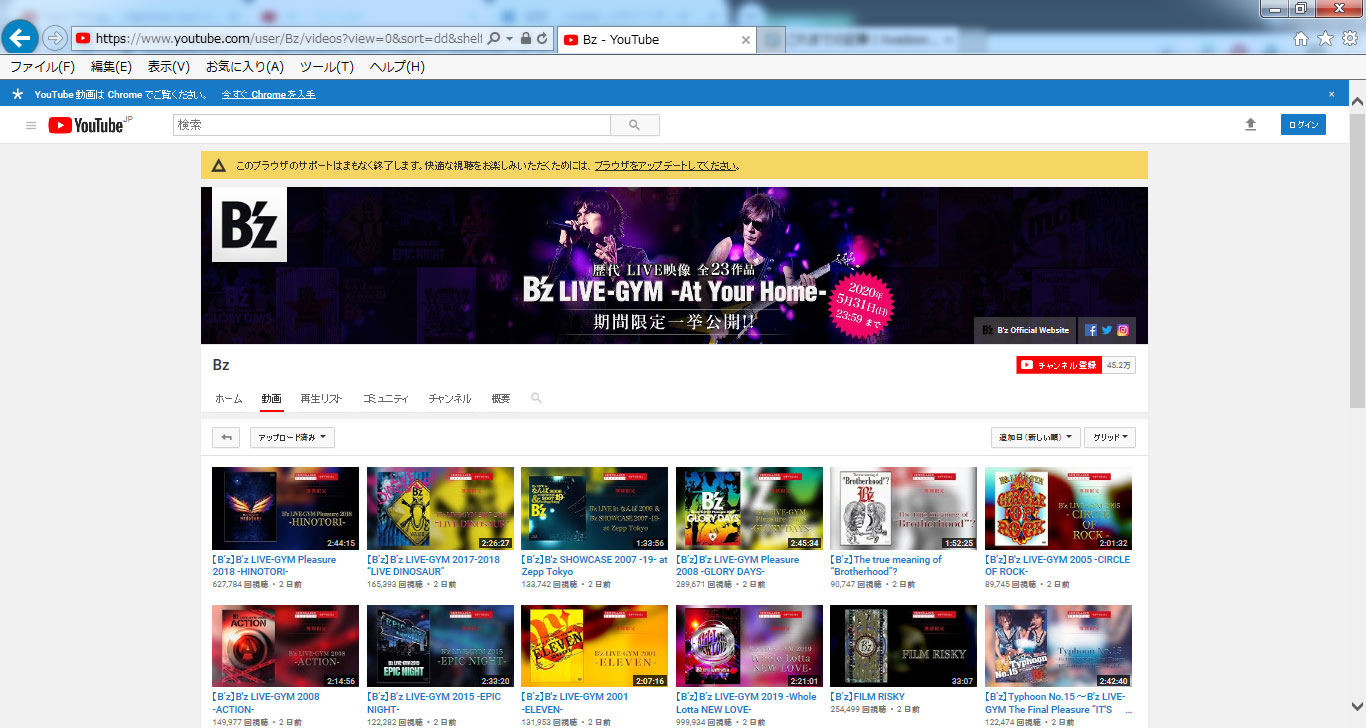Click the B'z channel logo on banner
Screen dimensions: 1366x728
pyautogui.click(x=250, y=225)
